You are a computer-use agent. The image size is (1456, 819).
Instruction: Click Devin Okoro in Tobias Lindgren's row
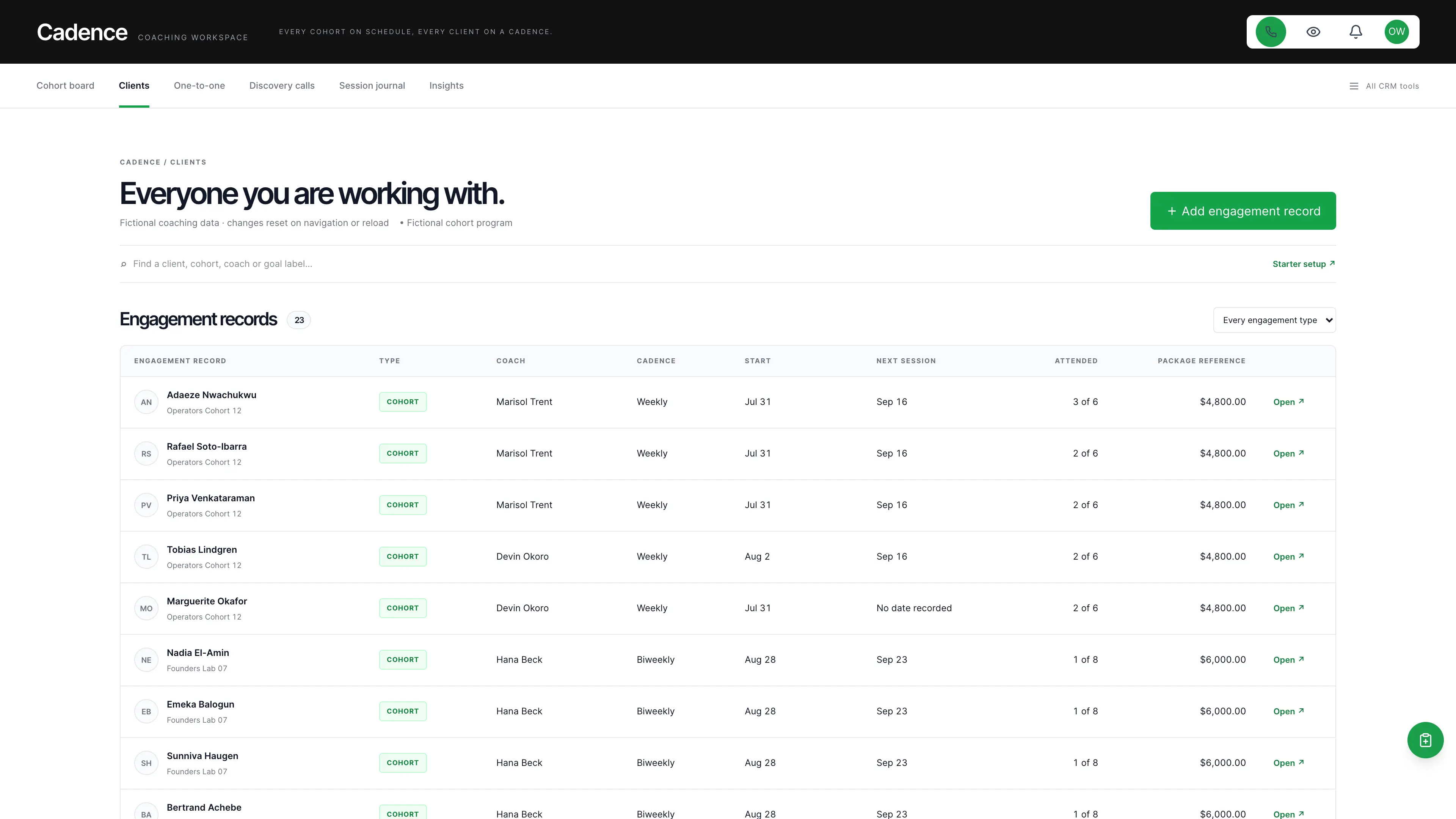tap(522, 557)
